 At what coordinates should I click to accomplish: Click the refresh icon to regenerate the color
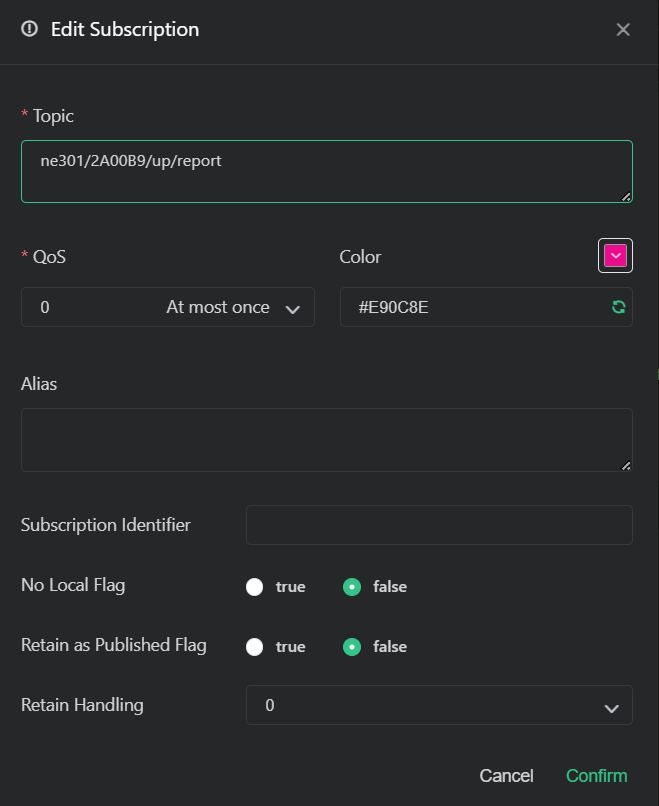pyautogui.click(x=617, y=307)
